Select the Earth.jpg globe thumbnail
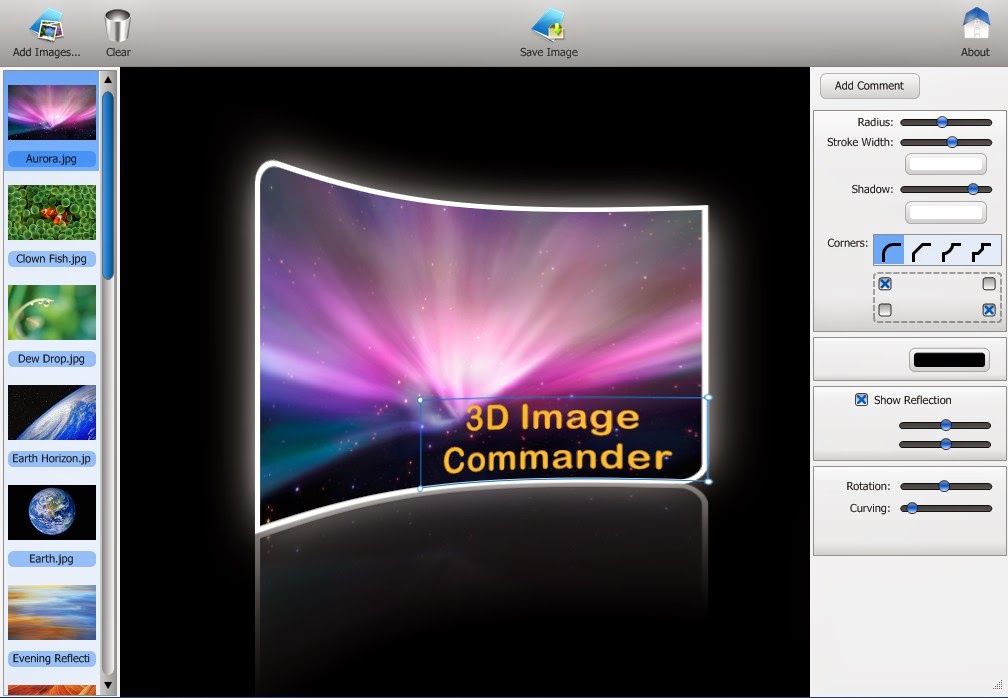1008x698 pixels. (x=52, y=512)
